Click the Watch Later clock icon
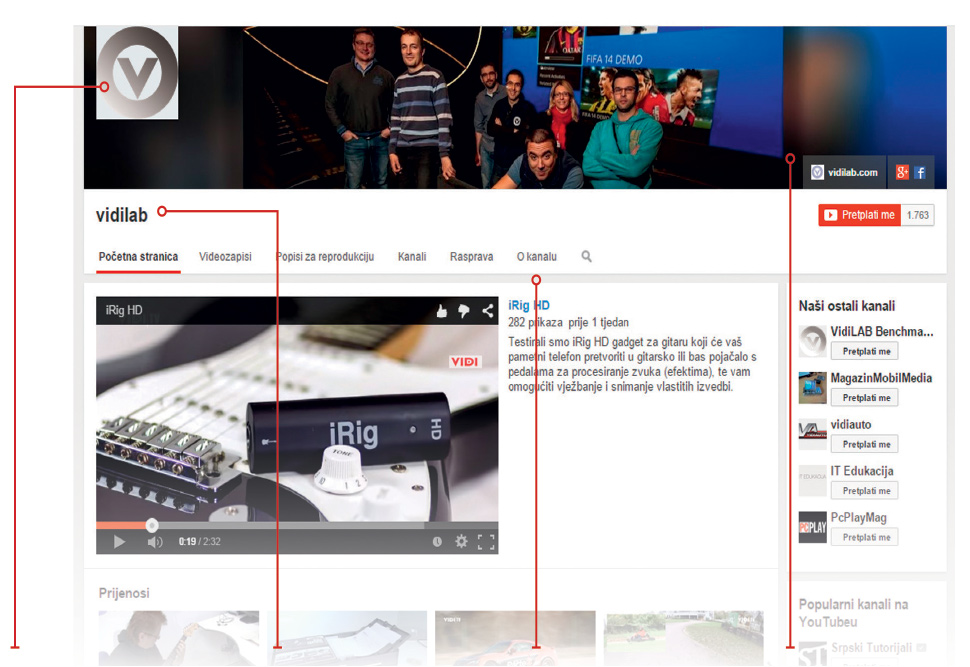This screenshot has width=970, height=667. (437, 542)
